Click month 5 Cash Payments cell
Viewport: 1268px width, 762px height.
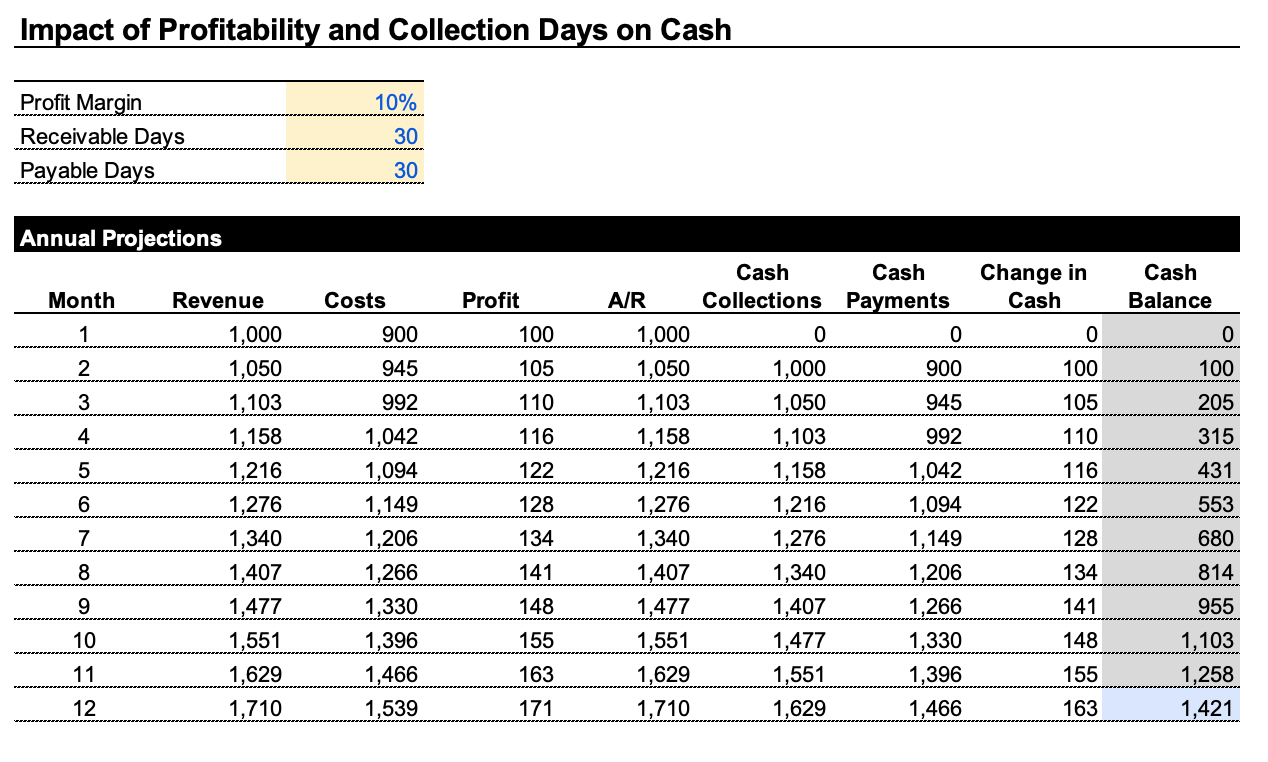click(x=898, y=470)
